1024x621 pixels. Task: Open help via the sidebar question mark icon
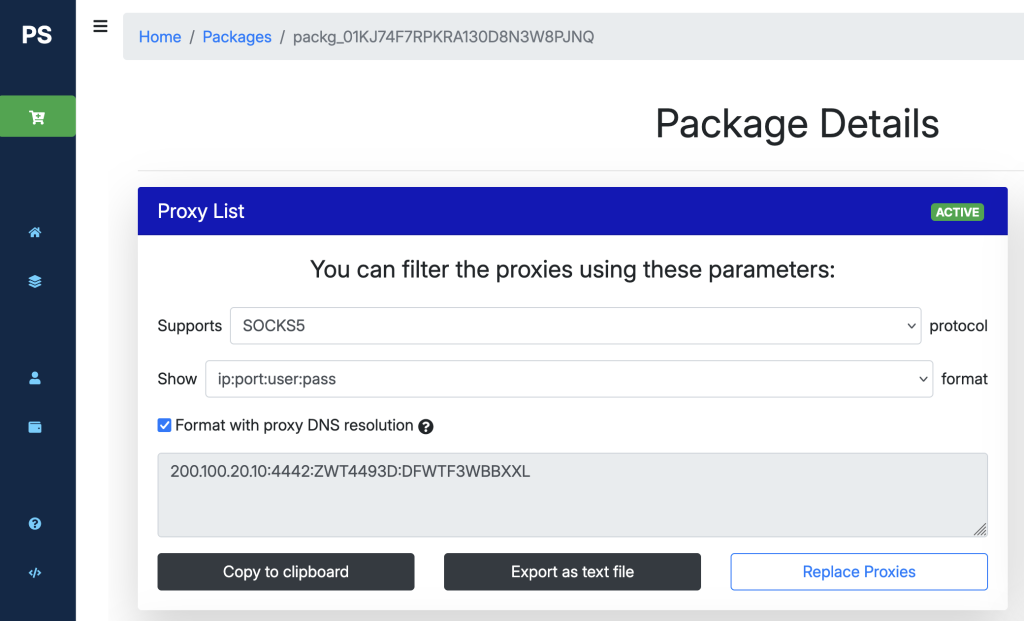click(x=35, y=524)
